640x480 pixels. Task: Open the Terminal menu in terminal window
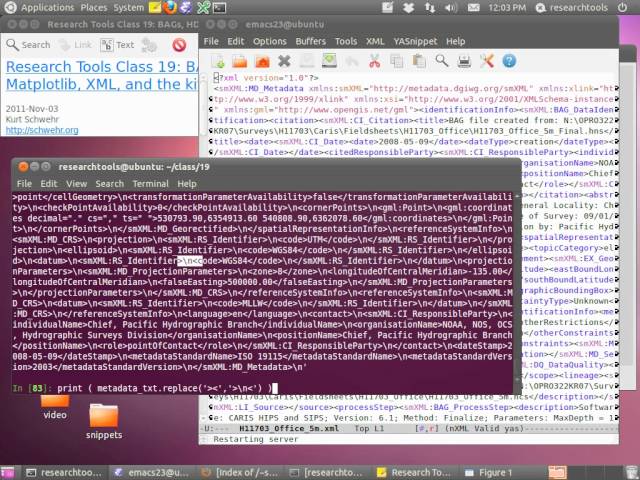pos(150,184)
